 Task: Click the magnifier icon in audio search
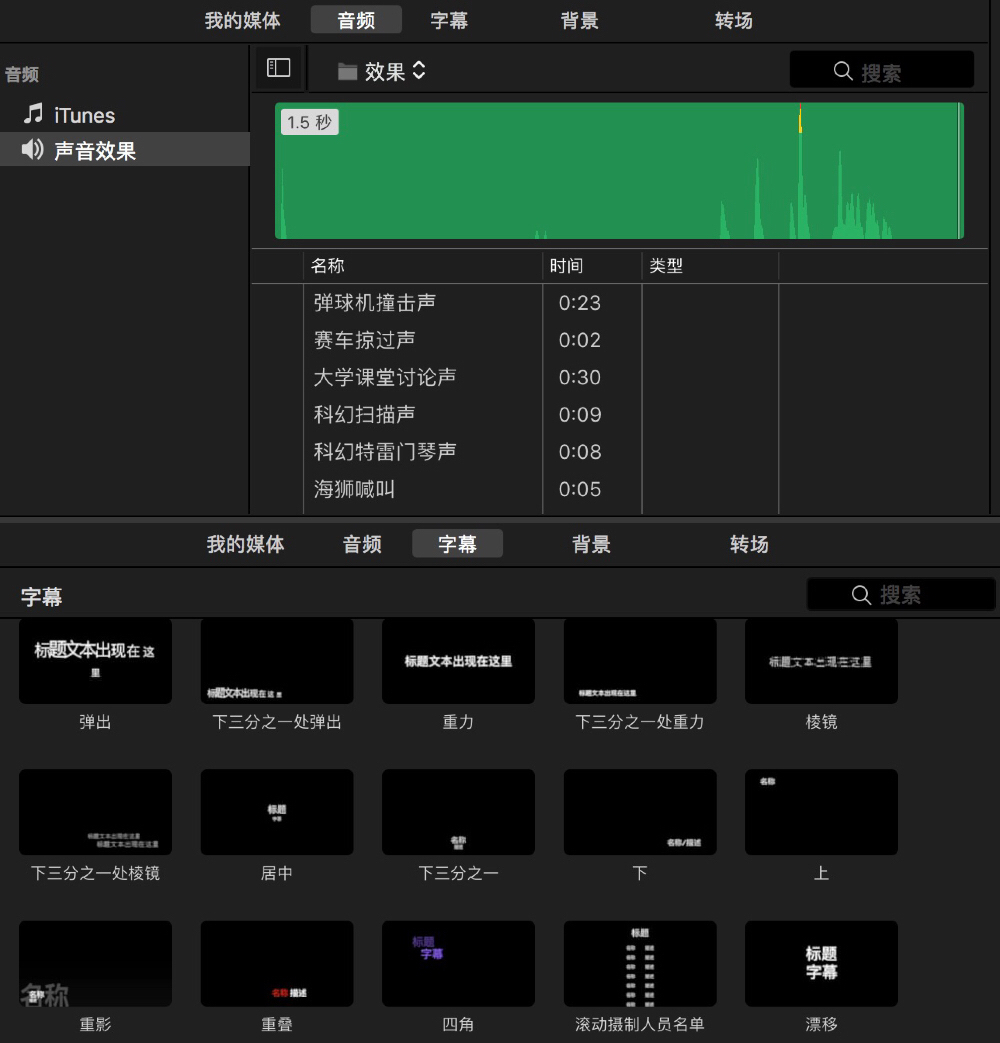click(x=843, y=71)
